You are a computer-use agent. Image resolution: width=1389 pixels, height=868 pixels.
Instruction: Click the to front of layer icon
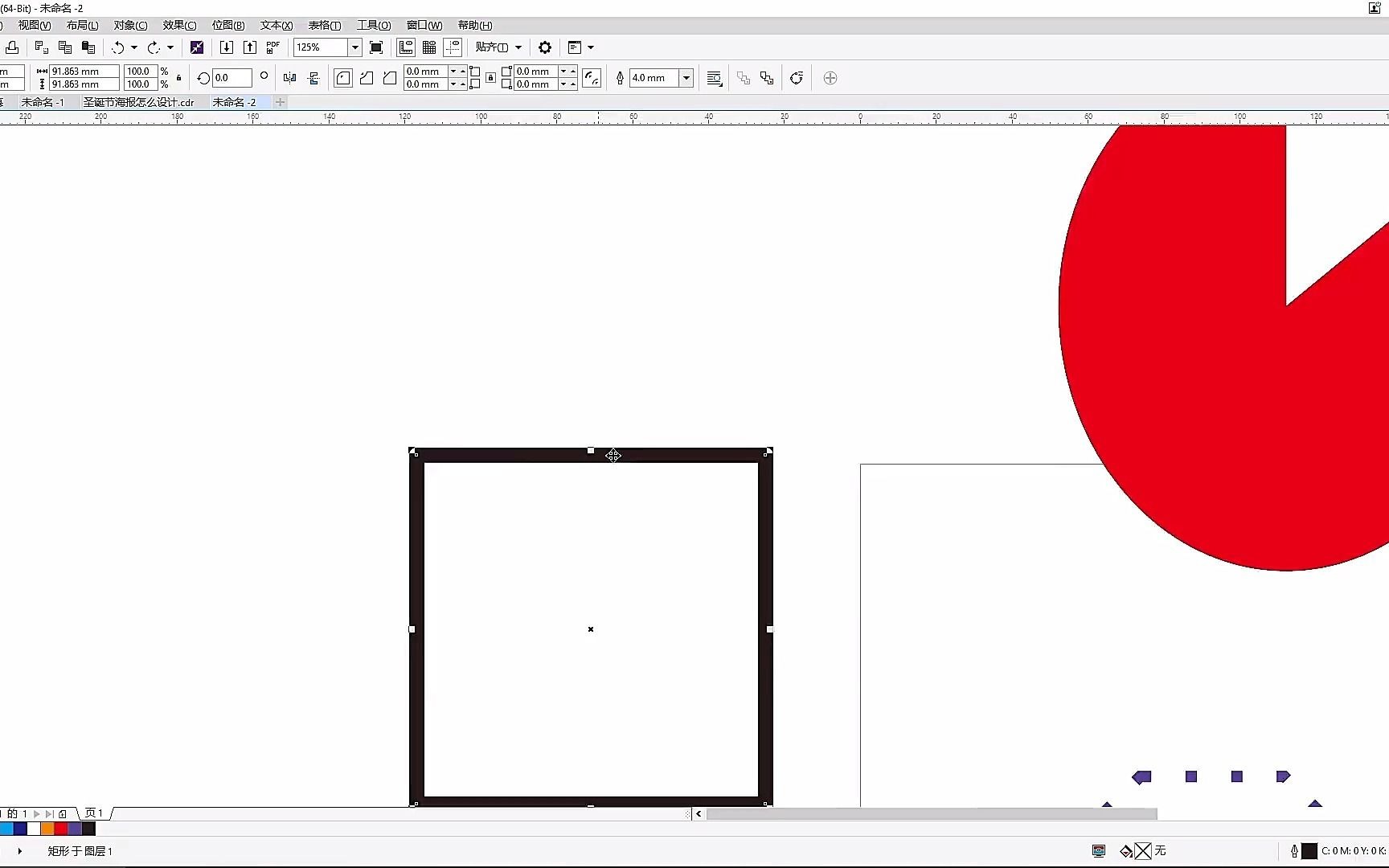744,78
